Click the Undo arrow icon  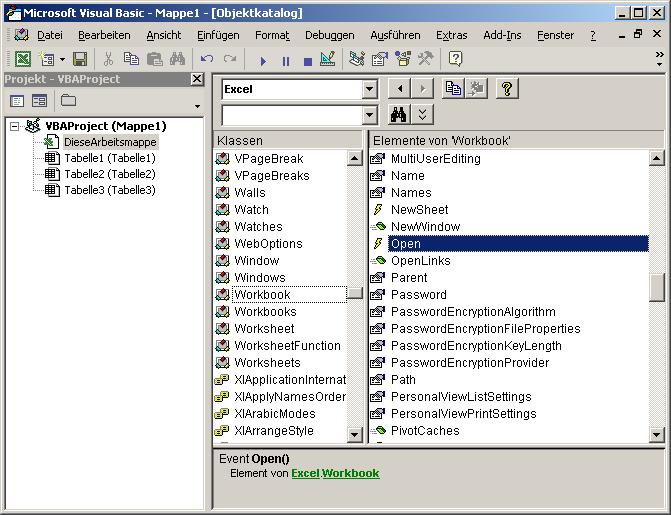pyautogui.click(x=207, y=59)
